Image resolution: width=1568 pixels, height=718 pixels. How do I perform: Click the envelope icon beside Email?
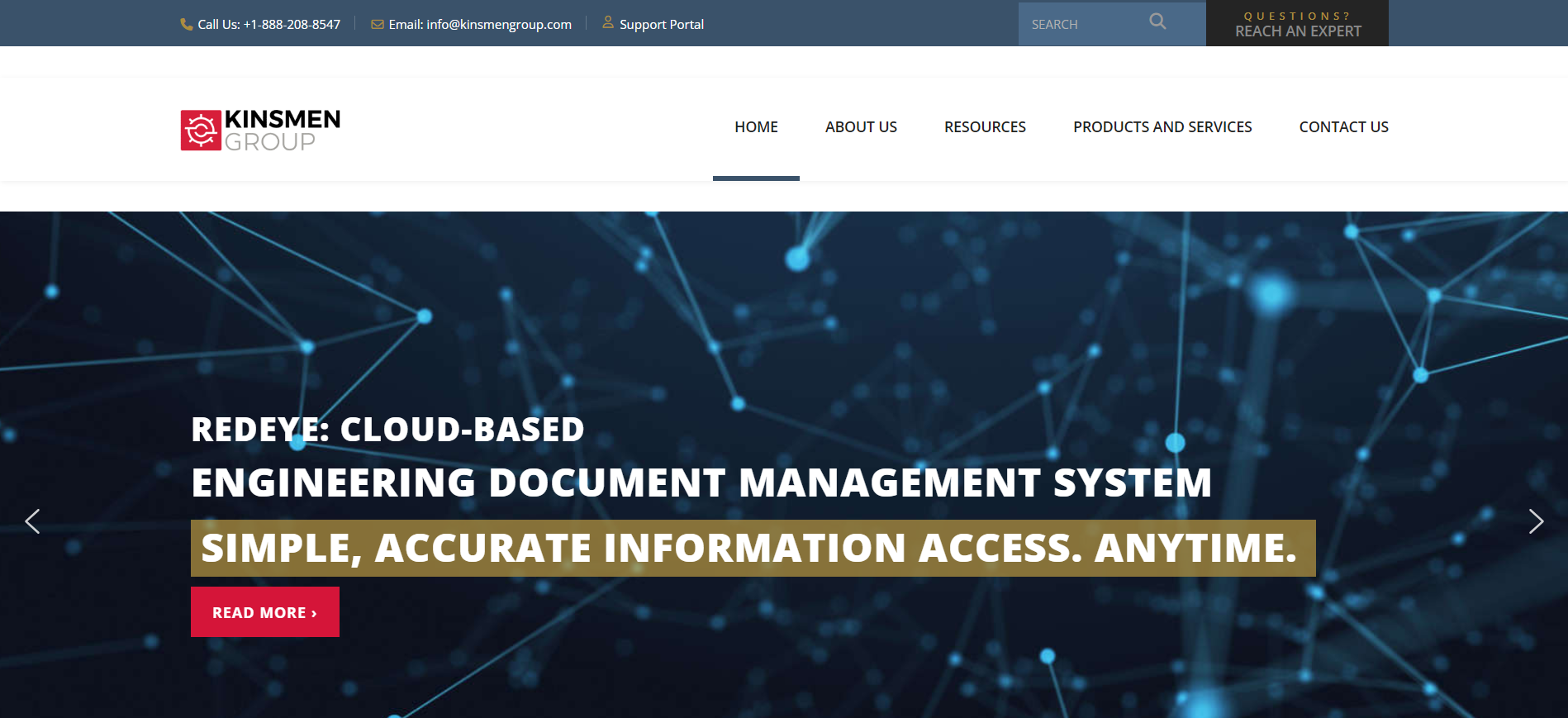tap(378, 25)
